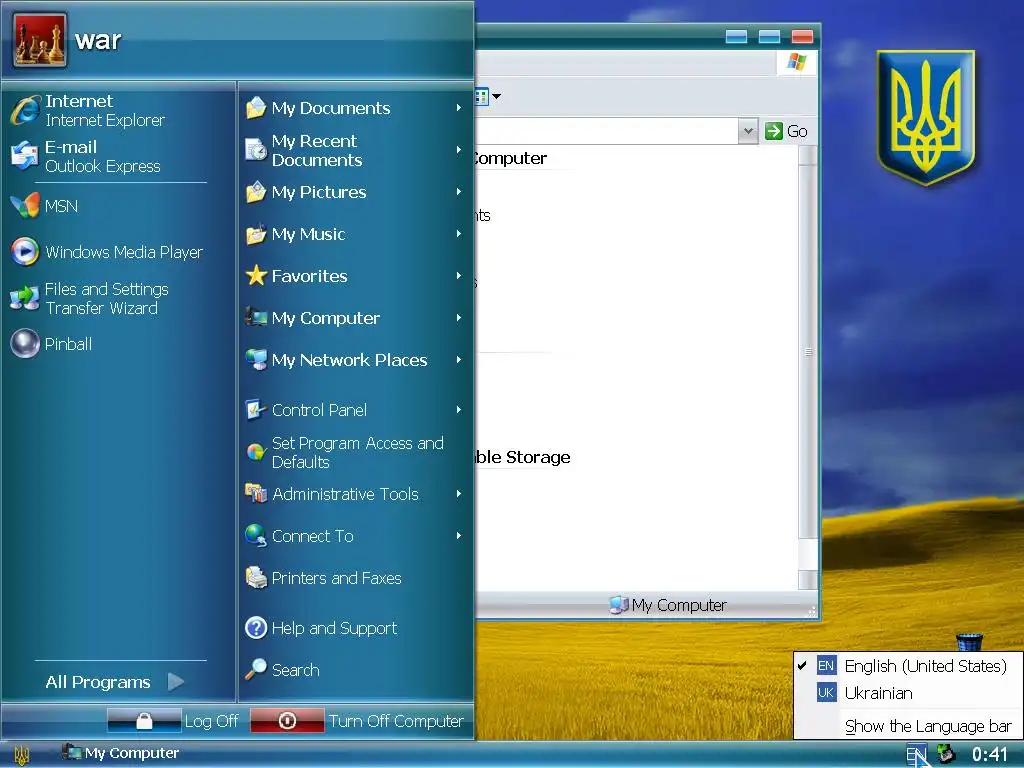Viewport: 1024px width, 768px height.
Task: Open My Recent Documents icon
Action: click(x=256, y=150)
